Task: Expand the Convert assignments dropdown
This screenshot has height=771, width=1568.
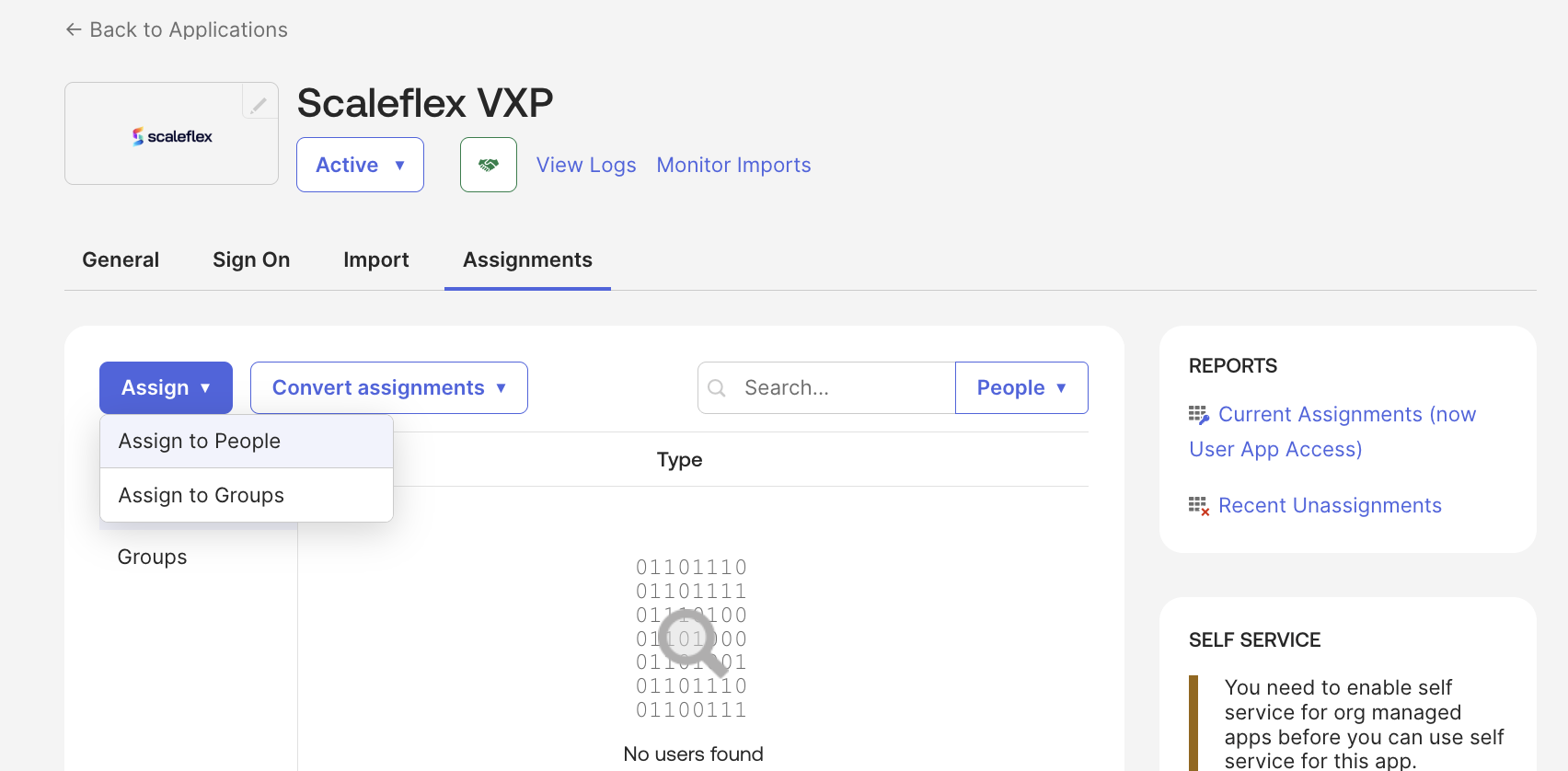Action: click(388, 388)
